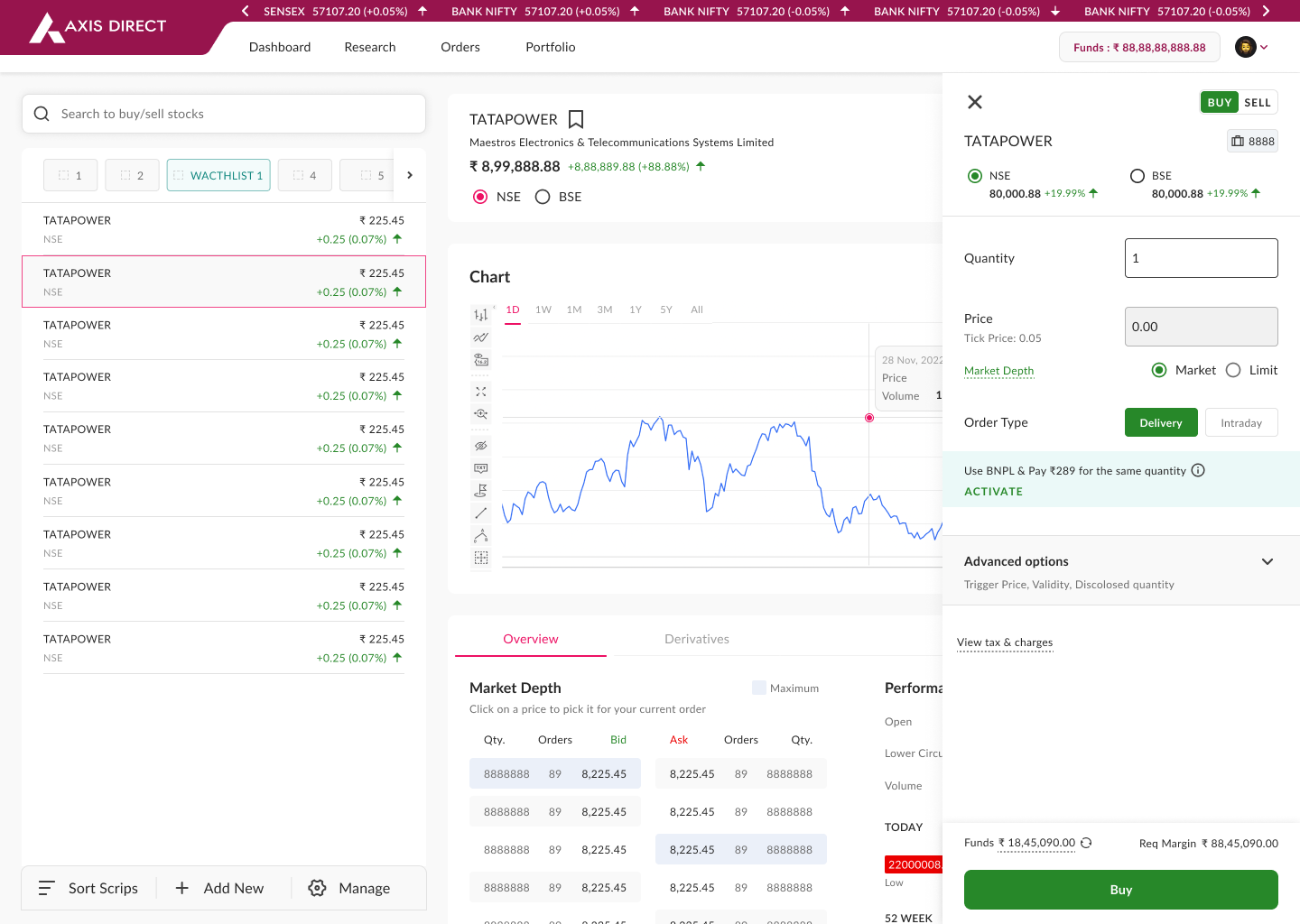Open View tax & charges link
This screenshot has height=924, width=1300.
1005,642
